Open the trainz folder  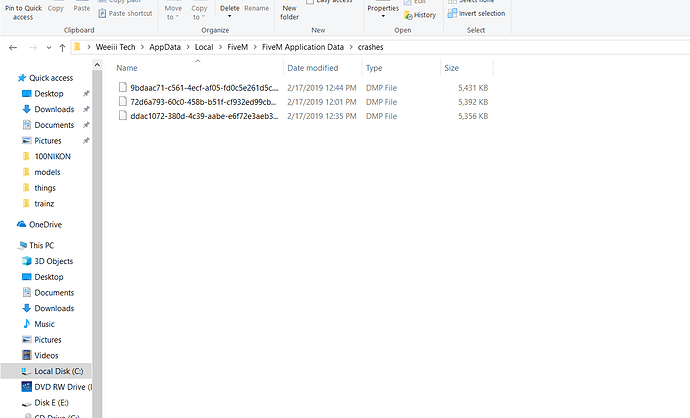pos(44,204)
